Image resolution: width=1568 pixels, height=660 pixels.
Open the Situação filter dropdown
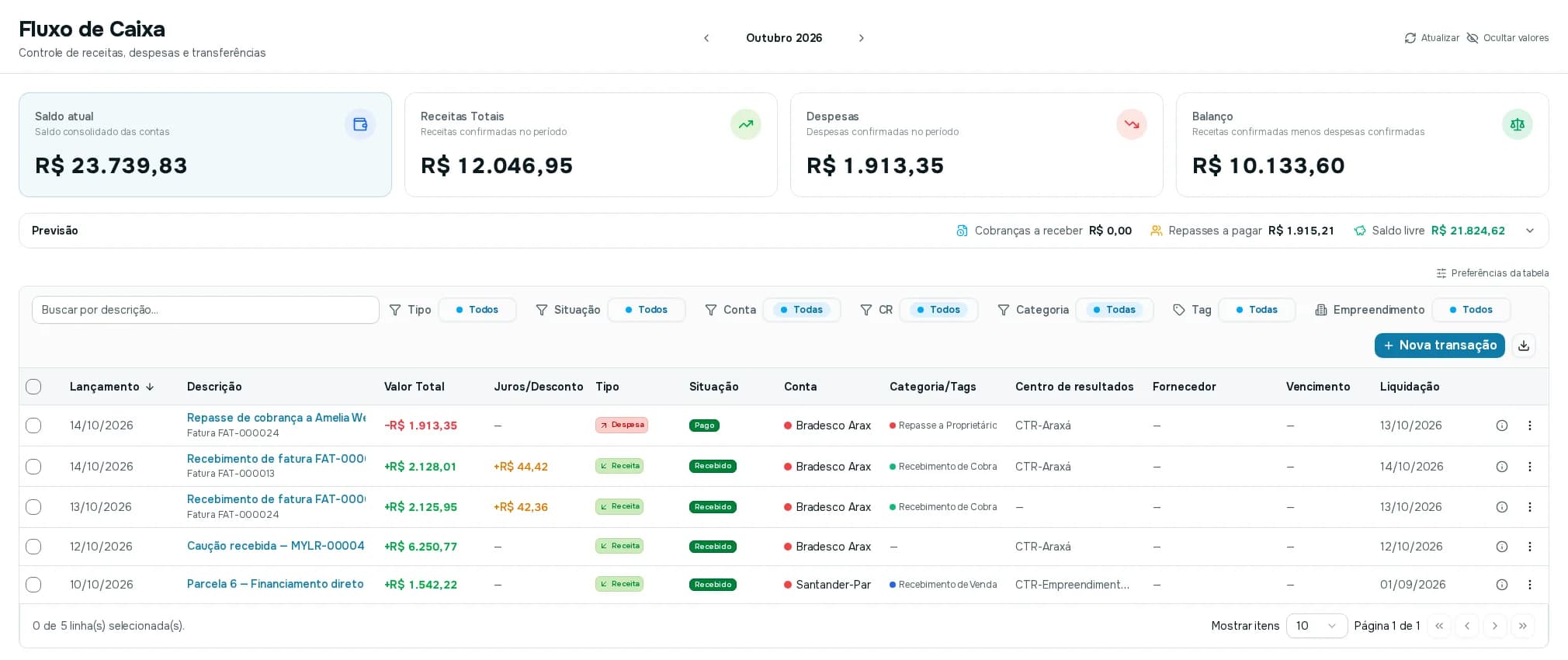pos(647,310)
